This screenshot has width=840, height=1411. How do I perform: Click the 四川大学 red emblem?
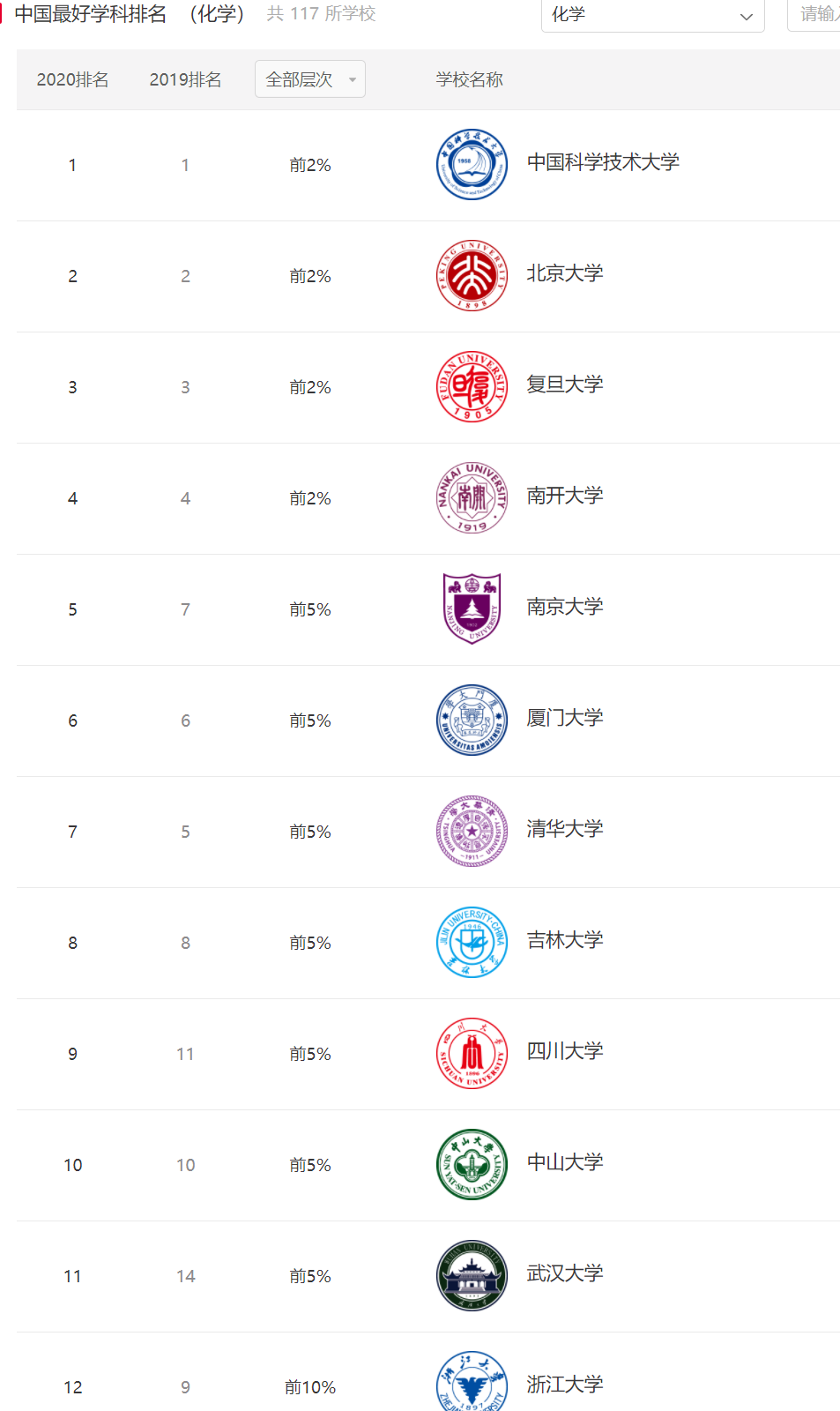[472, 1053]
